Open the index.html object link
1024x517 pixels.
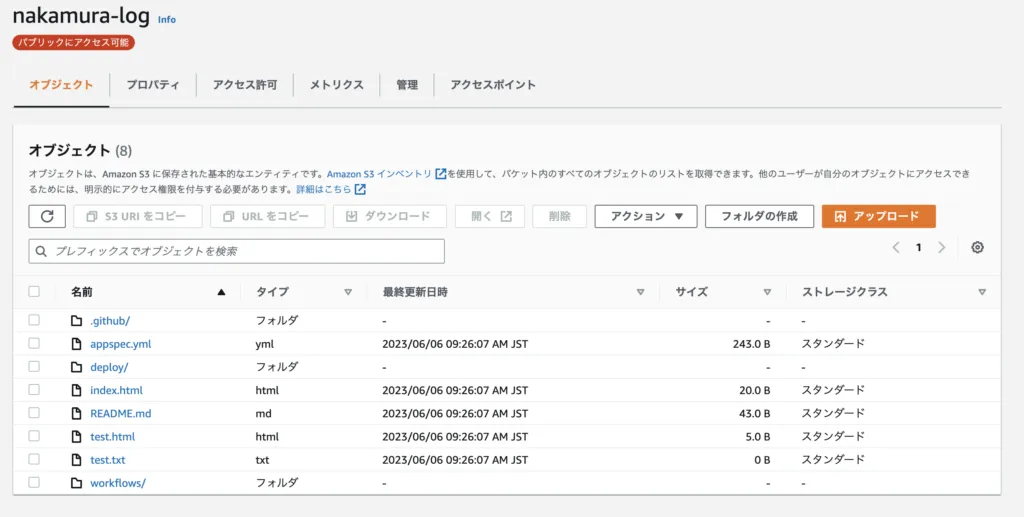click(x=116, y=390)
